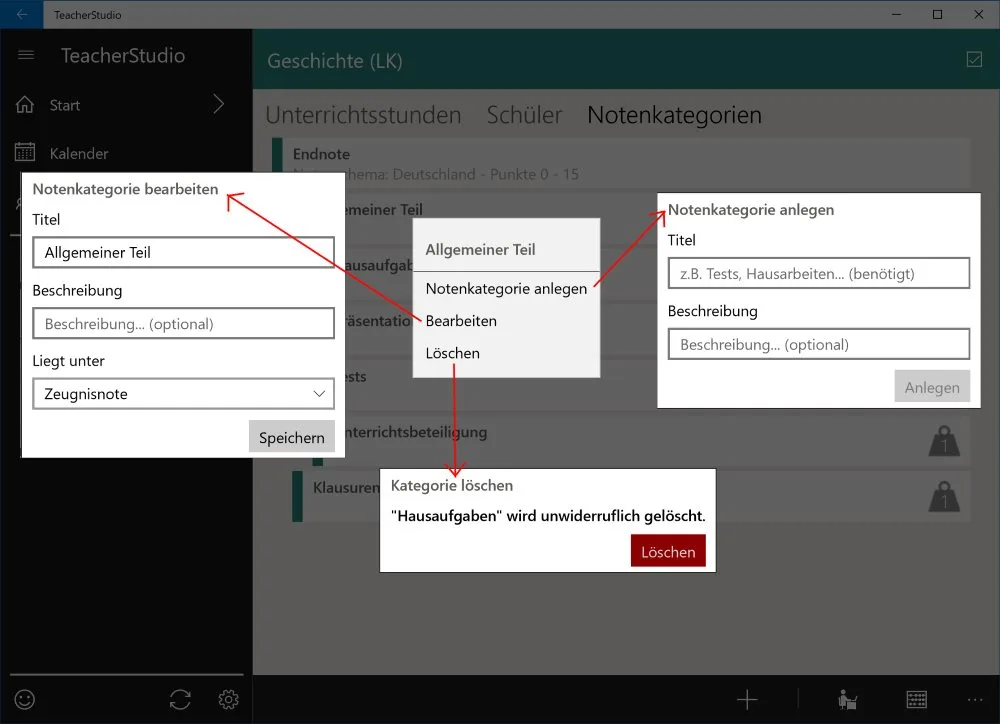Switch to the Unterrichtsstunden tab

363,115
